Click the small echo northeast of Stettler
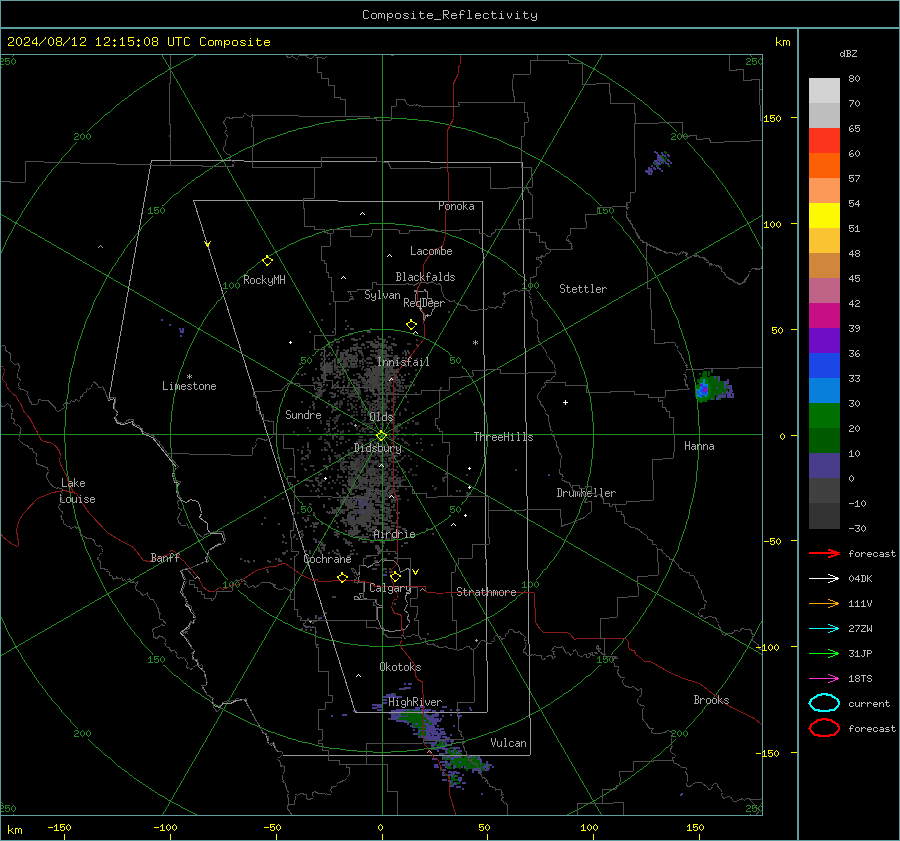 click(658, 162)
